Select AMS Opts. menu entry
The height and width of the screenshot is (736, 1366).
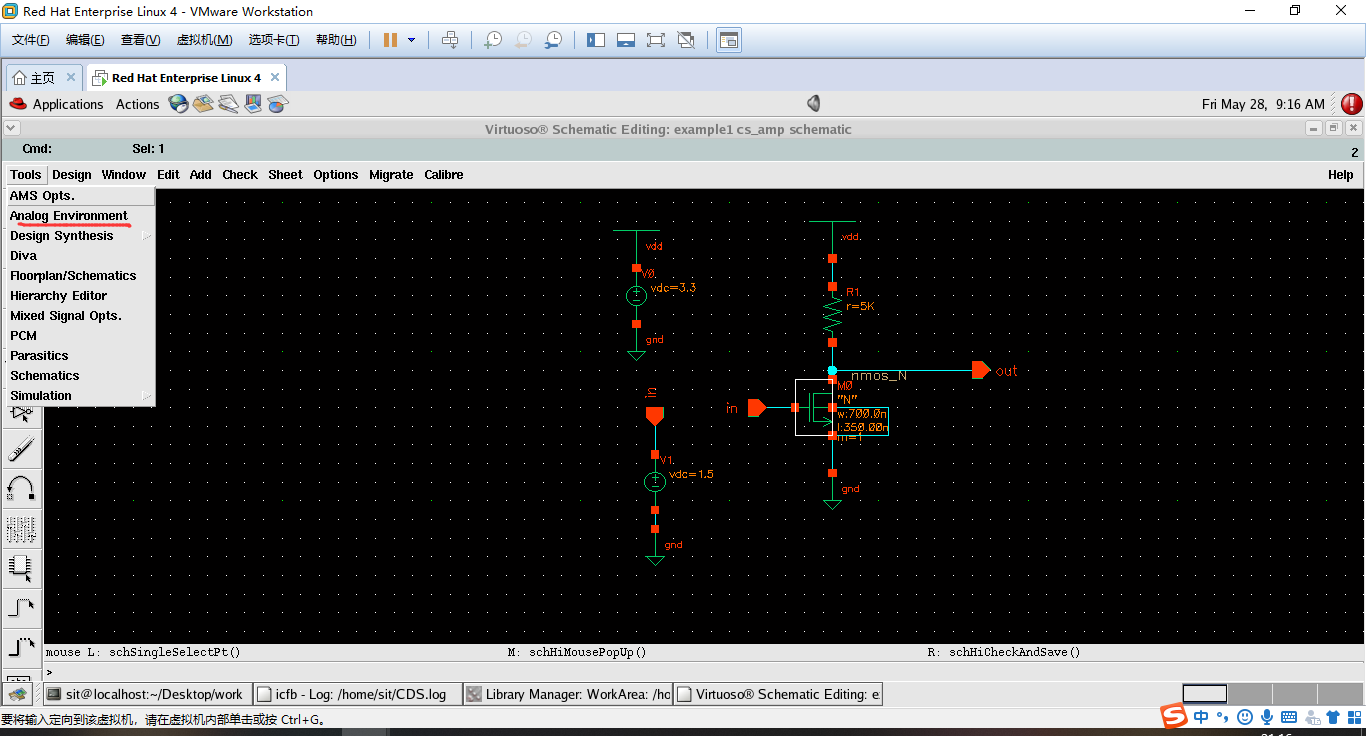click(80, 196)
